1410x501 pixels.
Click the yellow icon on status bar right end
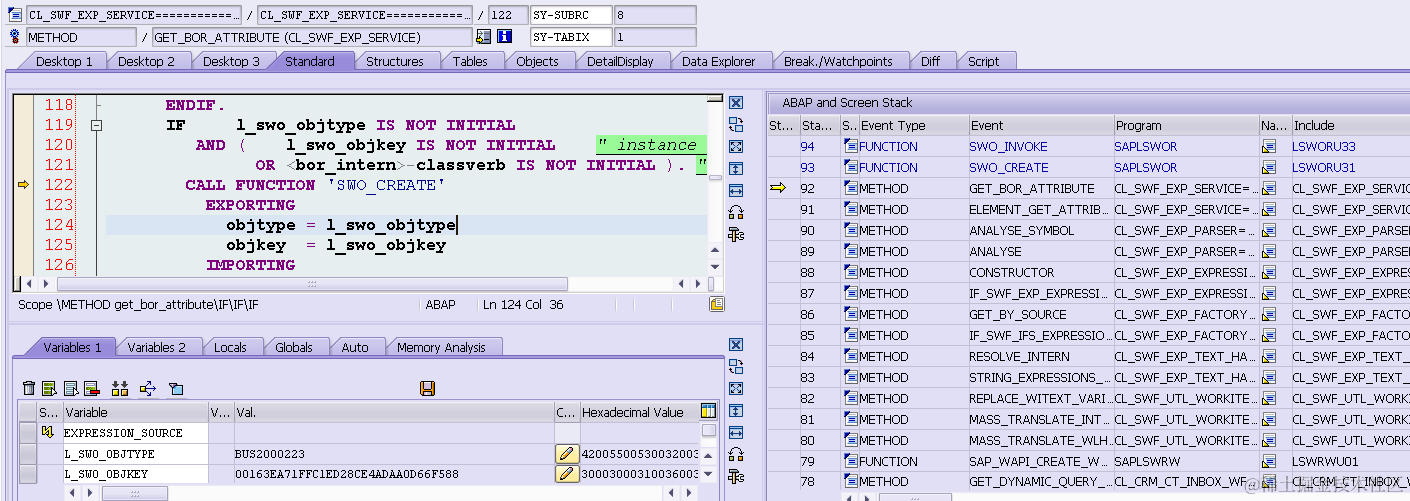pos(716,304)
